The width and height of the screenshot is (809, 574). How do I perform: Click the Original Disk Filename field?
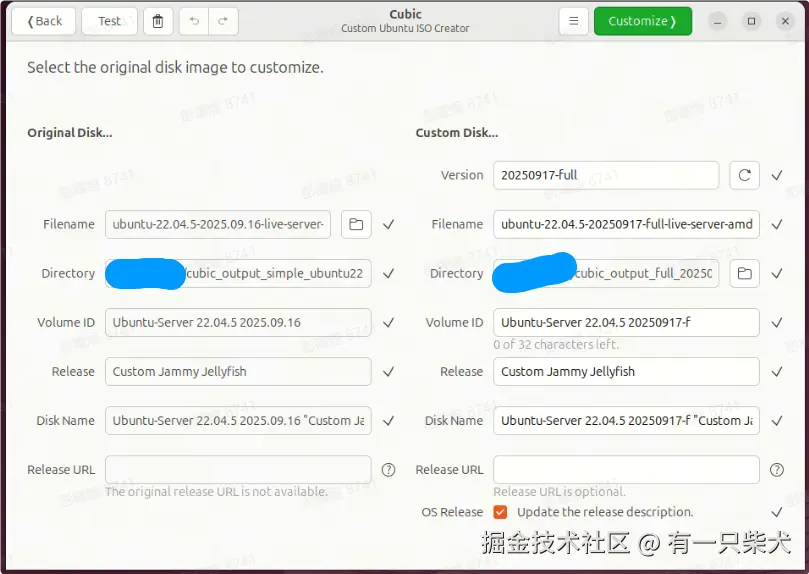pyautogui.click(x=218, y=224)
